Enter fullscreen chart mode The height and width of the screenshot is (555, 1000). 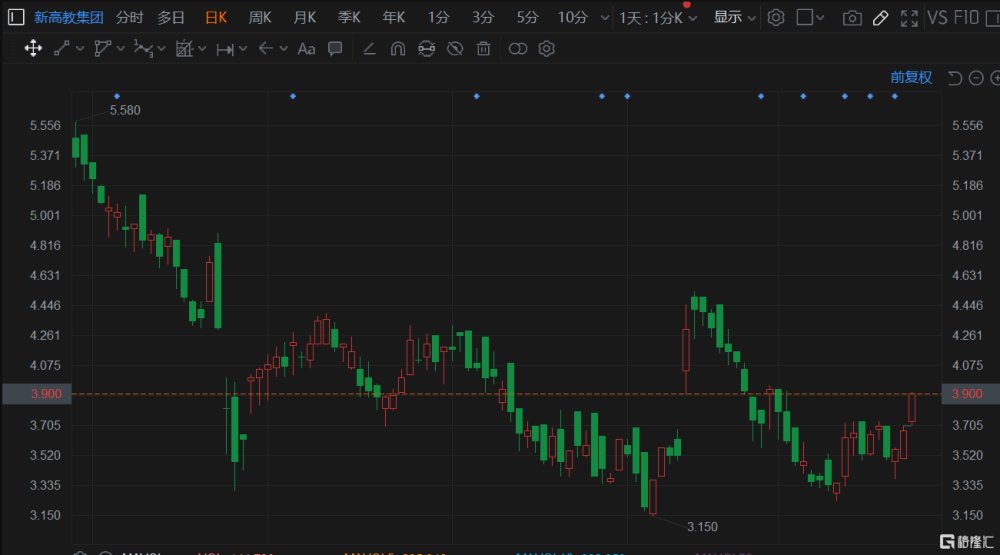pos(909,17)
